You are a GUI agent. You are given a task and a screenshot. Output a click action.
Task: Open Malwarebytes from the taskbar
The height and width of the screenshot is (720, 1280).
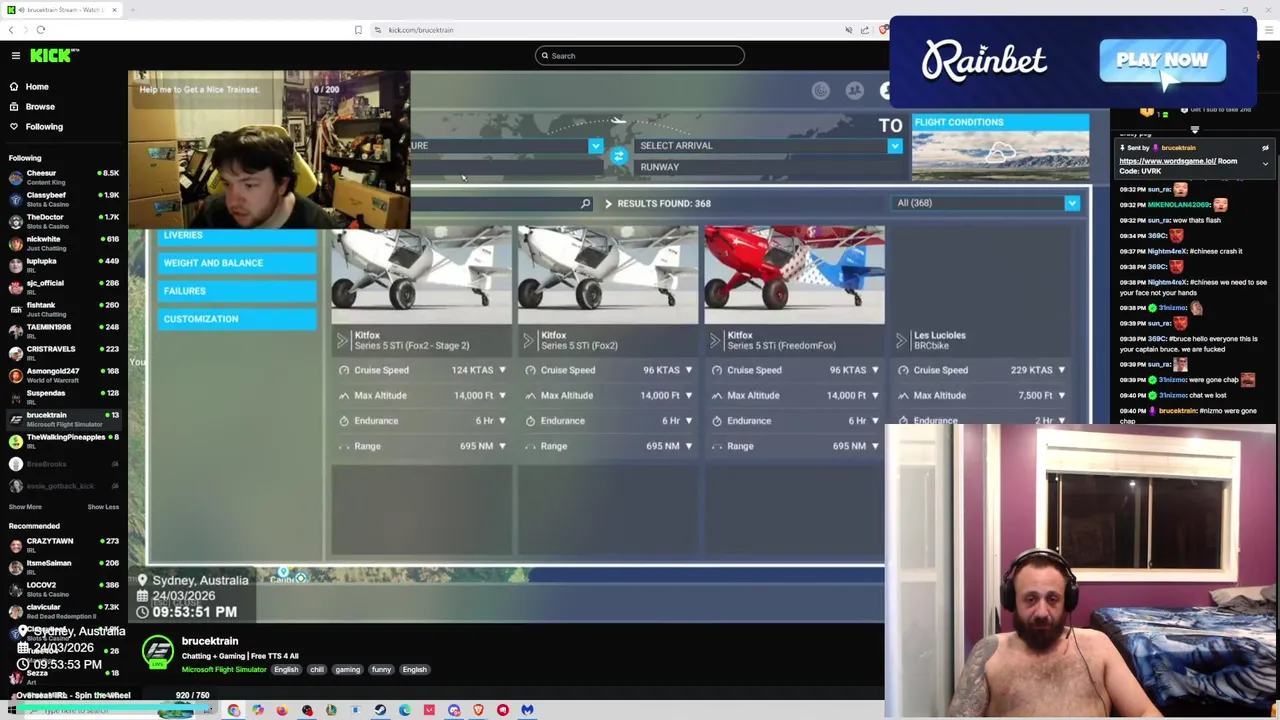[x=527, y=711]
